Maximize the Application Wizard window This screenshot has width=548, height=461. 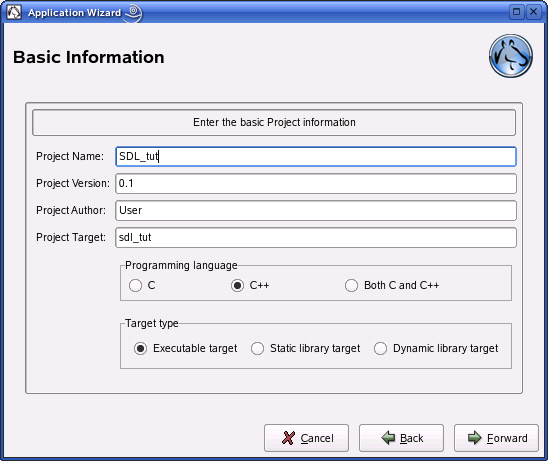pyautogui.click(x=516, y=12)
